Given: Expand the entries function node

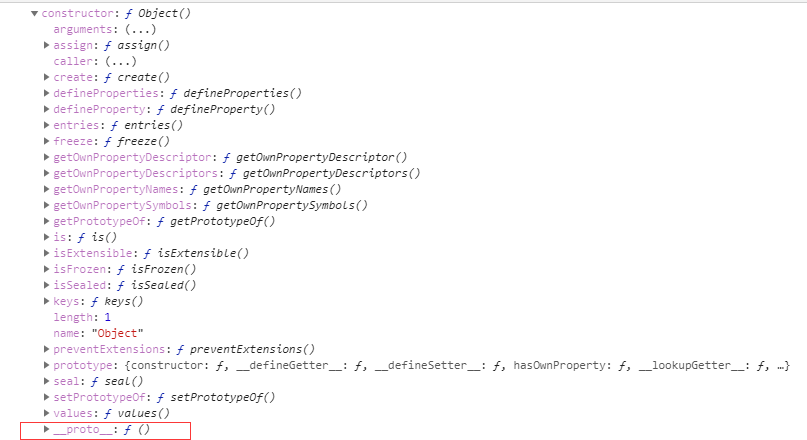Looking at the screenshot, I should 46,125.
